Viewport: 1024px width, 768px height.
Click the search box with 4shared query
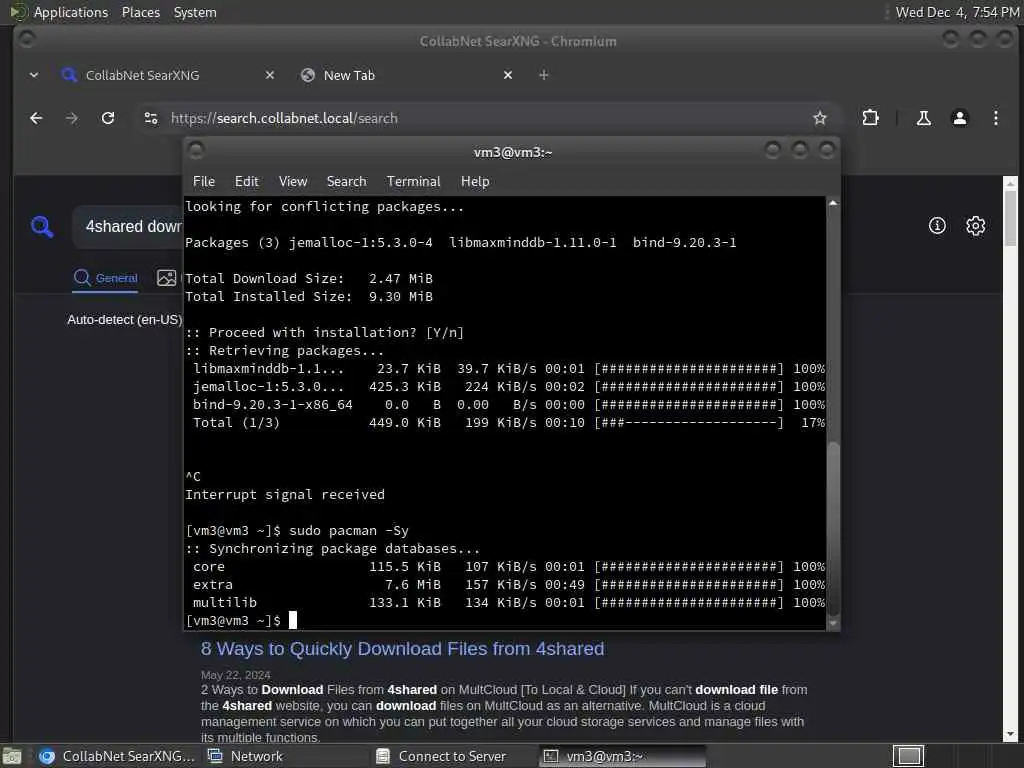click(x=128, y=226)
